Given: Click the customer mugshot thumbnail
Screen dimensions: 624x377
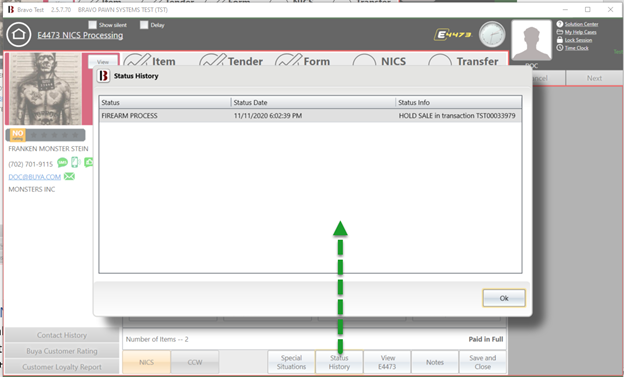Looking at the screenshot, I should point(45,89).
